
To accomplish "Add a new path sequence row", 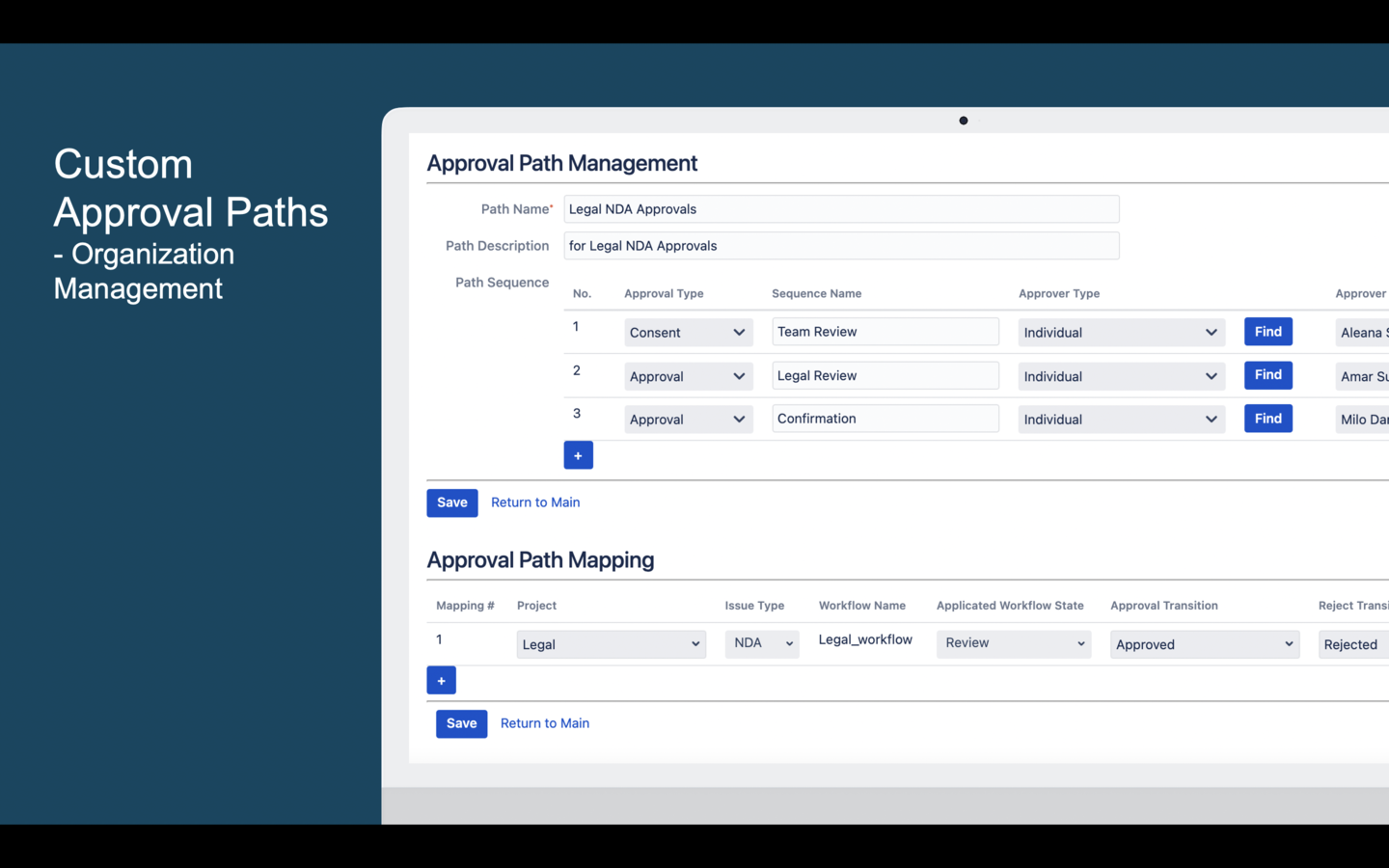I will (x=578, y=455).
